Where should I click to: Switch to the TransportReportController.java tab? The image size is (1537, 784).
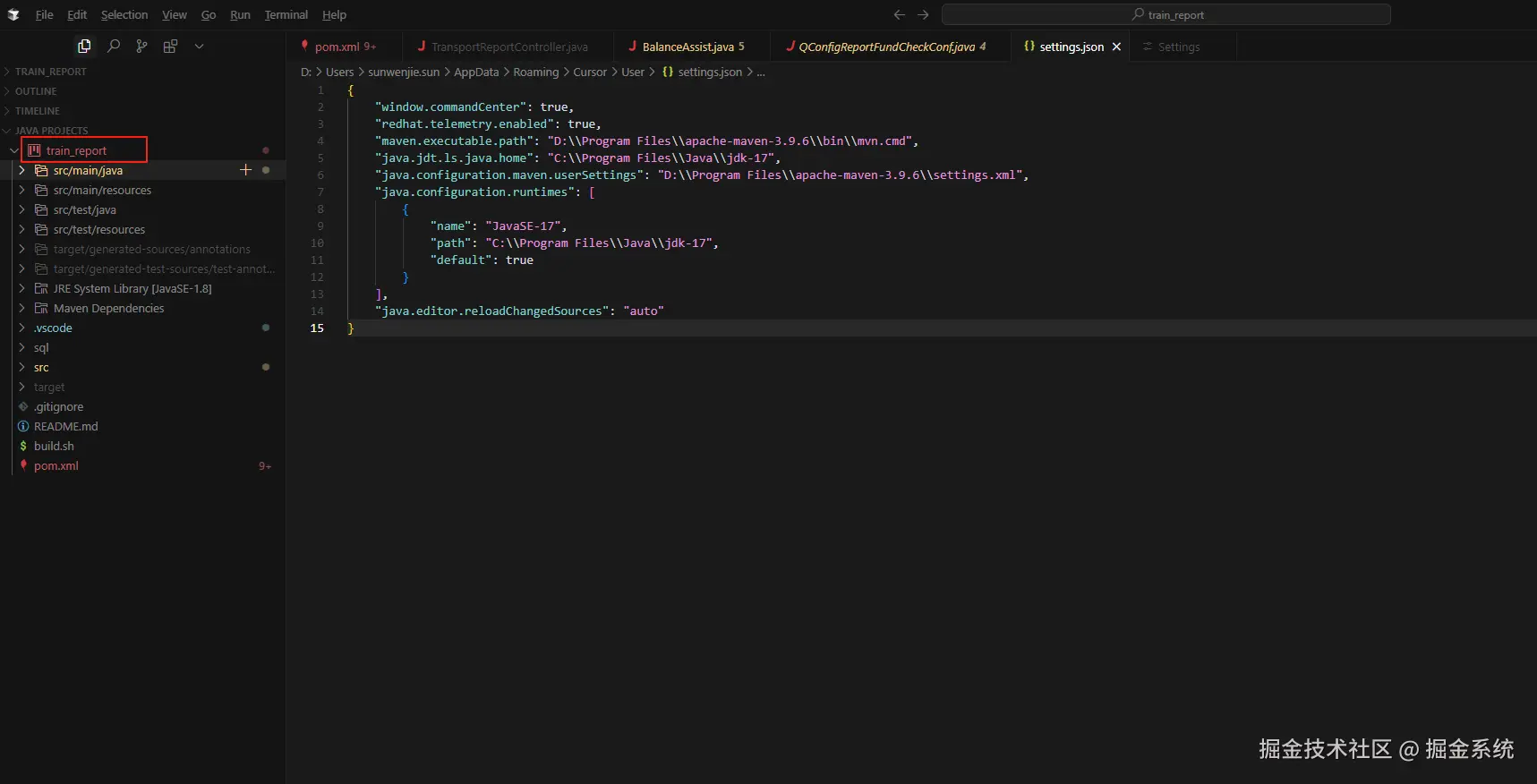[508, 47]
